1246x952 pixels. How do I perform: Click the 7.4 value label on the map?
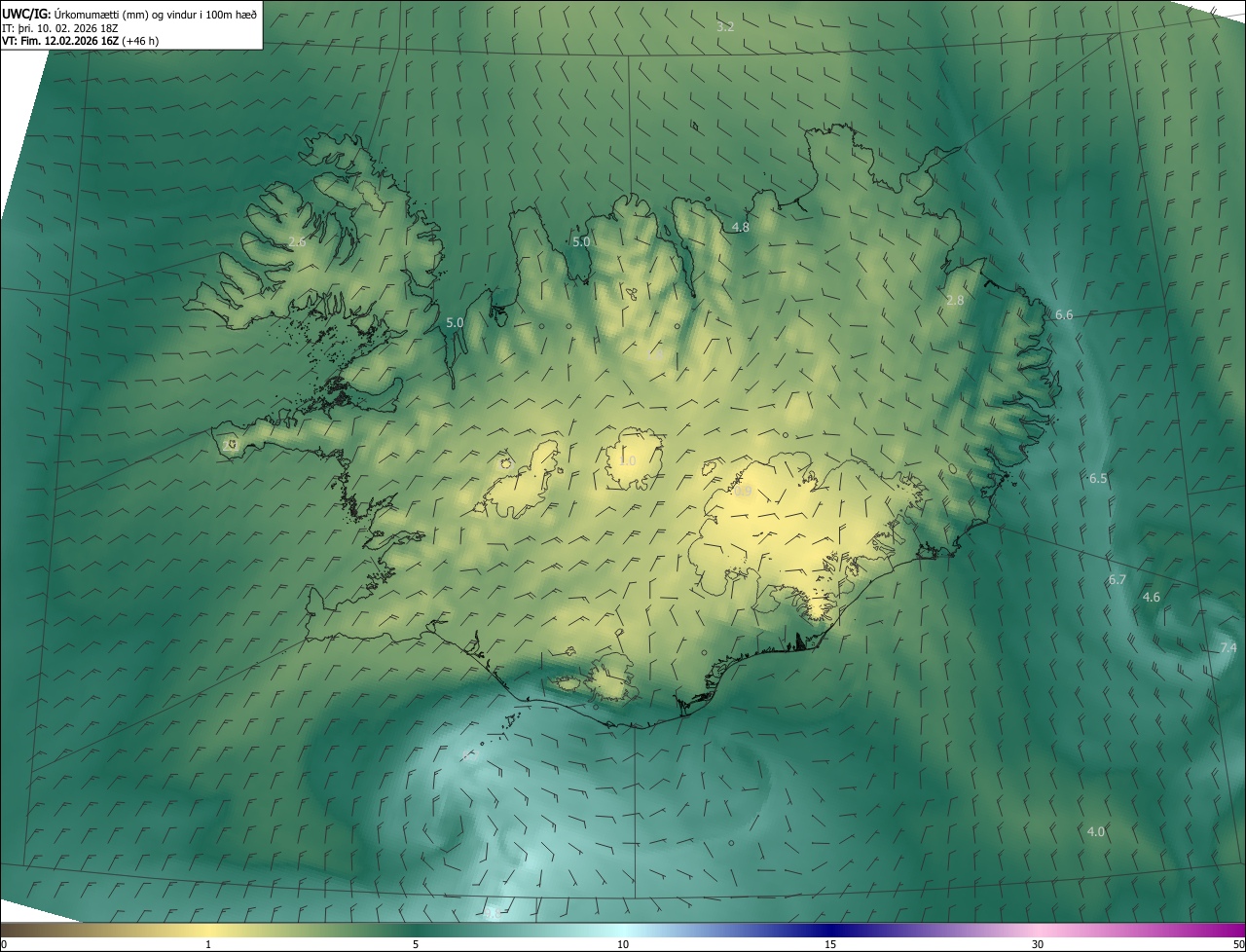tap(1228, 647)
